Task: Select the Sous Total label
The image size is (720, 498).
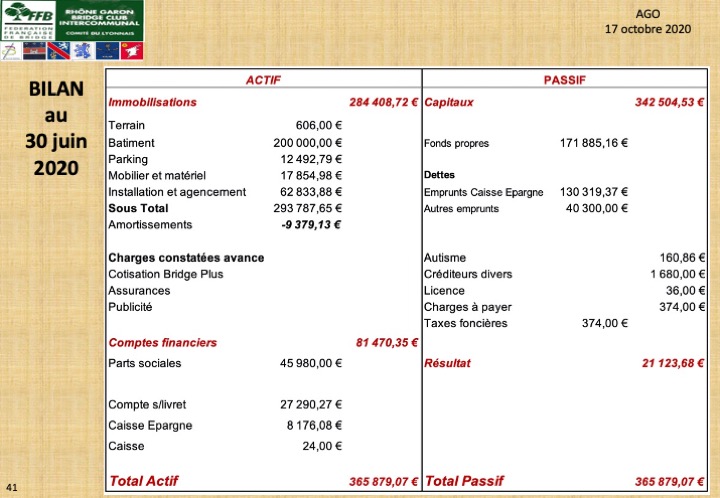Action: (138, 208)
